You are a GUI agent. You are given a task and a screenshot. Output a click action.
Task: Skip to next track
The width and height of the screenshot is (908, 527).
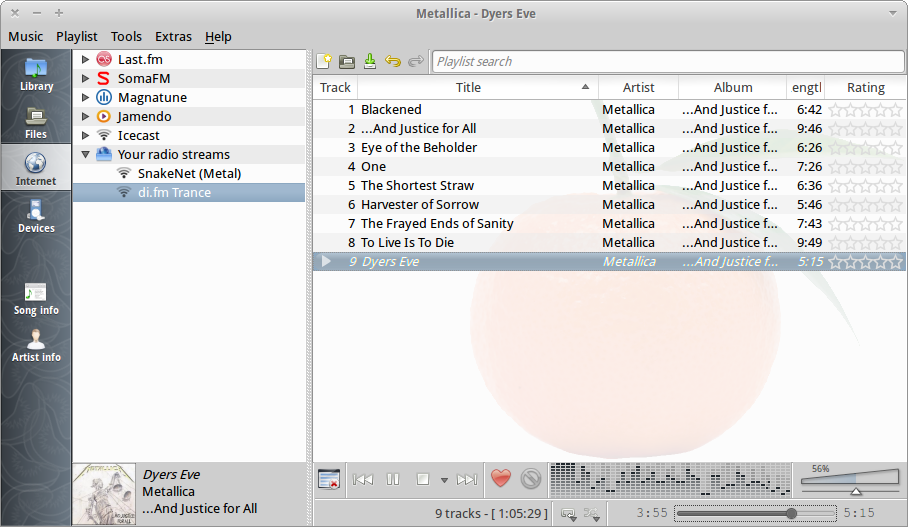[x=467, y=480]
